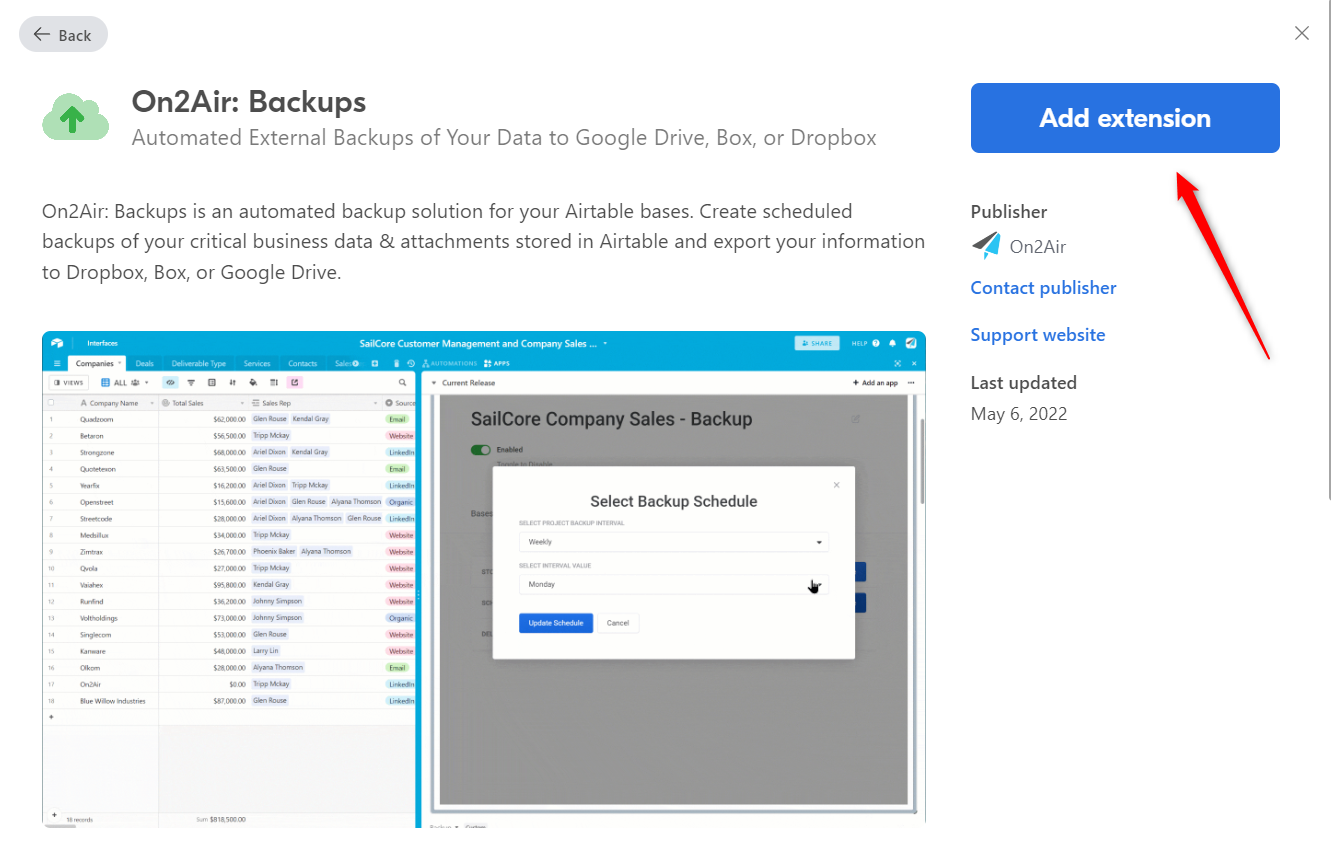Click the hamburger menu icon beside Companies tab
This screenshot has width=1331, height=854.
(x=57, y=364)
